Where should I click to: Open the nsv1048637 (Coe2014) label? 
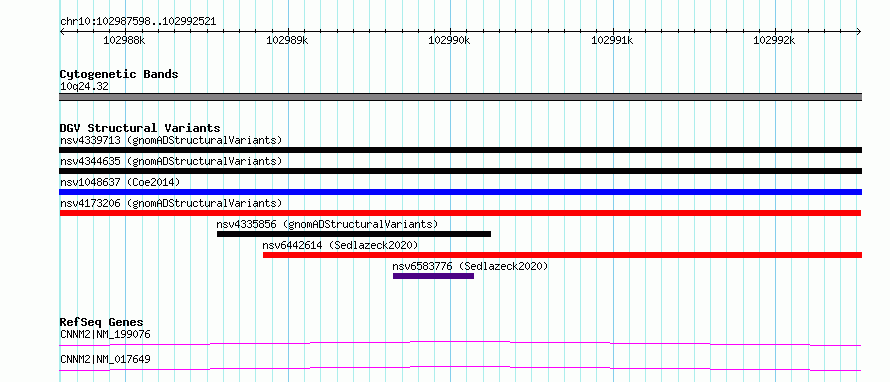120,182
